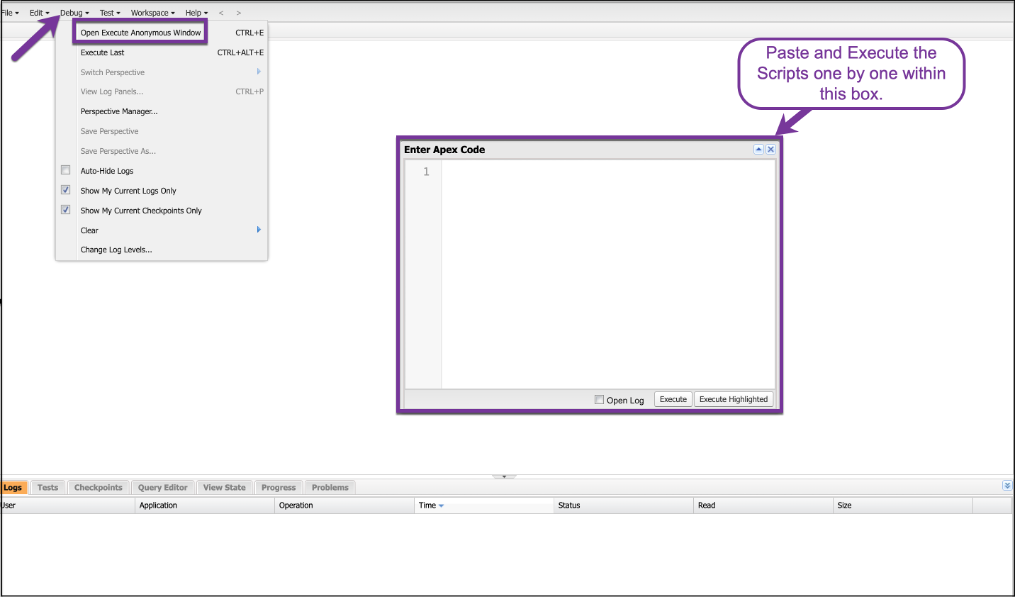The image size is (1016, 598).
Task: Toggle Show My Current Checkpoints Only
Action: (66, 210)
